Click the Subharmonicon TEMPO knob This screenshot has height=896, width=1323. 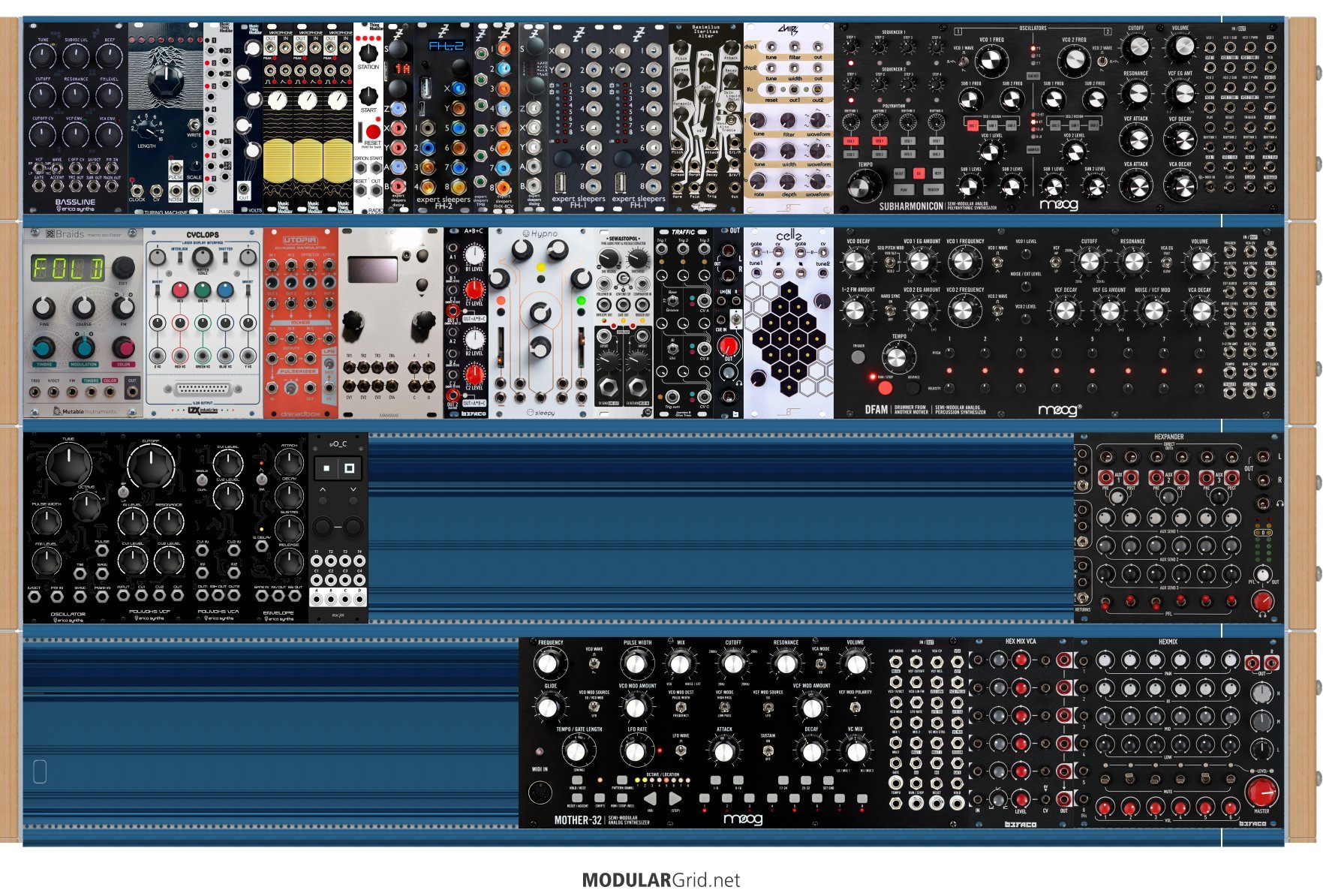click(x=864, y=185)
